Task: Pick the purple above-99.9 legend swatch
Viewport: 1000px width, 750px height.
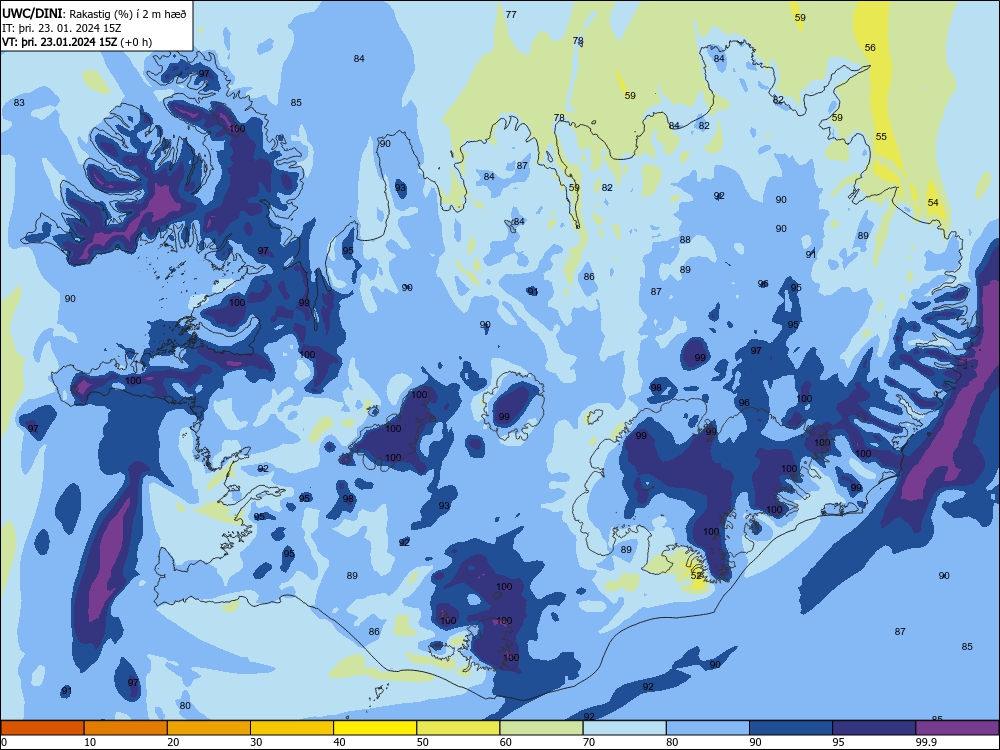Action: (x=957, y=728)
